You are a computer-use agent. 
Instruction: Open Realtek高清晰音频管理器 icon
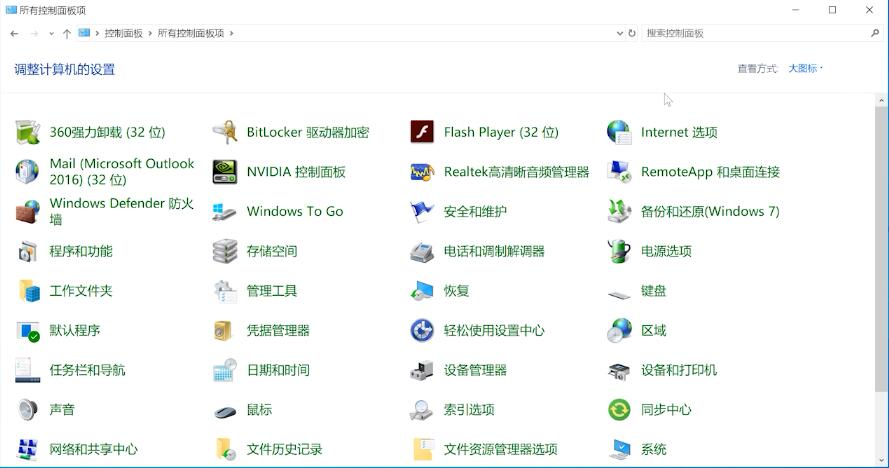[422, 172]
